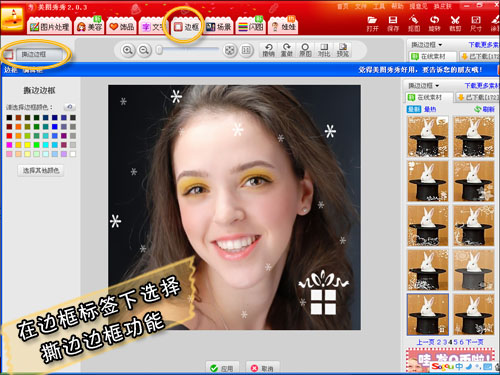
Task: Click the 换皮肤 skin menu item
Action: [x=442, y=6]
